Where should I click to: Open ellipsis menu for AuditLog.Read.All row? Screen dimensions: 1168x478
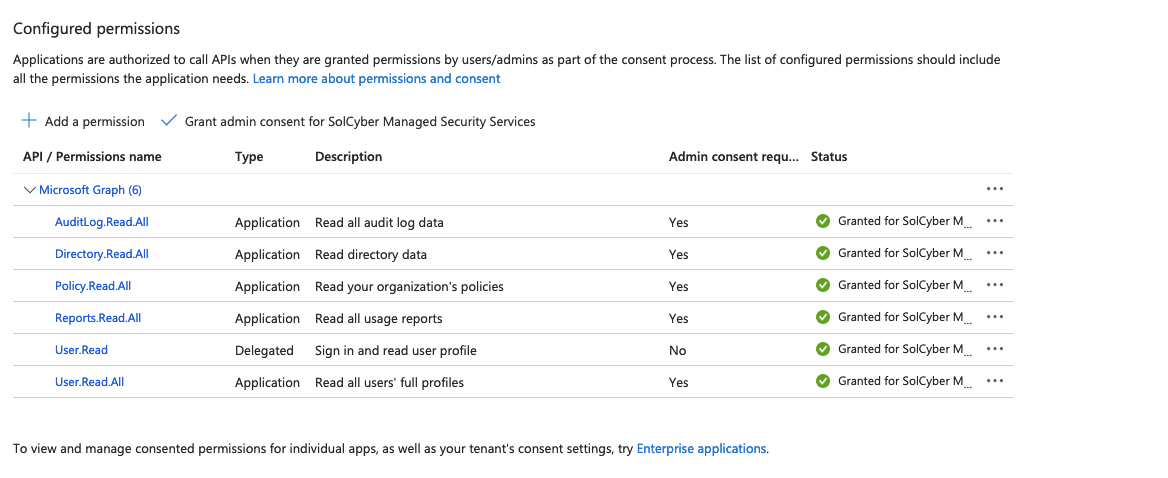click(x=994, y=221)
